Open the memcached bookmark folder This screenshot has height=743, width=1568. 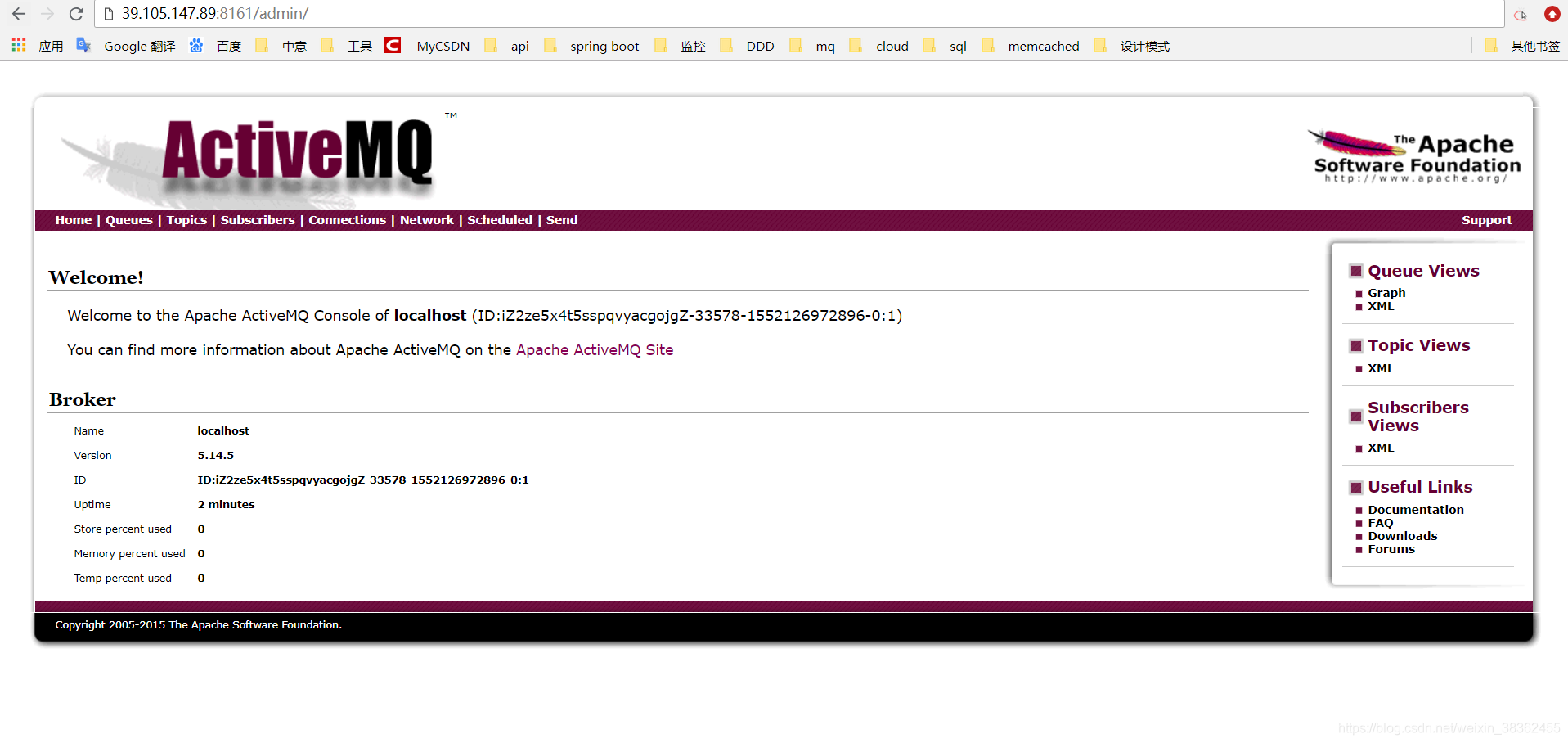click(1031, 46)
